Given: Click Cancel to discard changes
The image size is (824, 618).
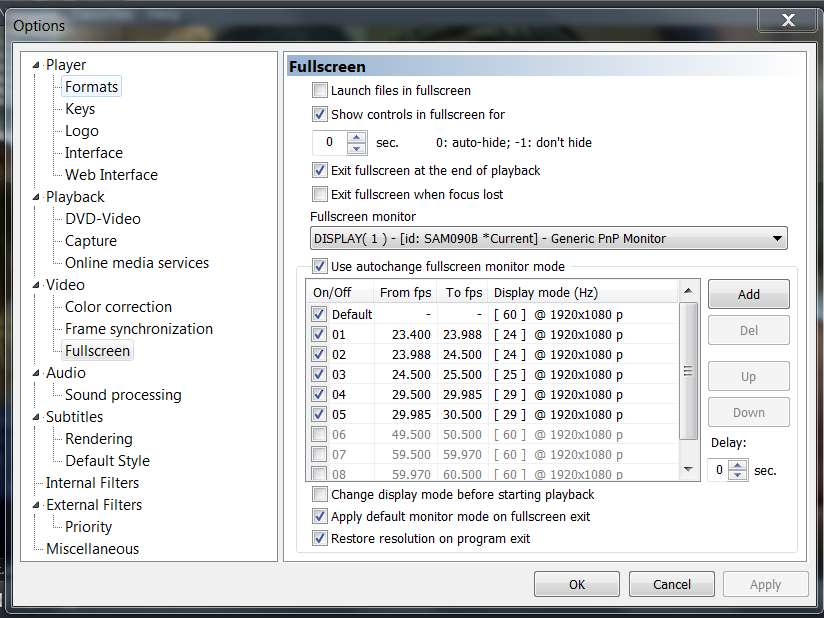Looking at the screenshot, I should pos(672,584).
